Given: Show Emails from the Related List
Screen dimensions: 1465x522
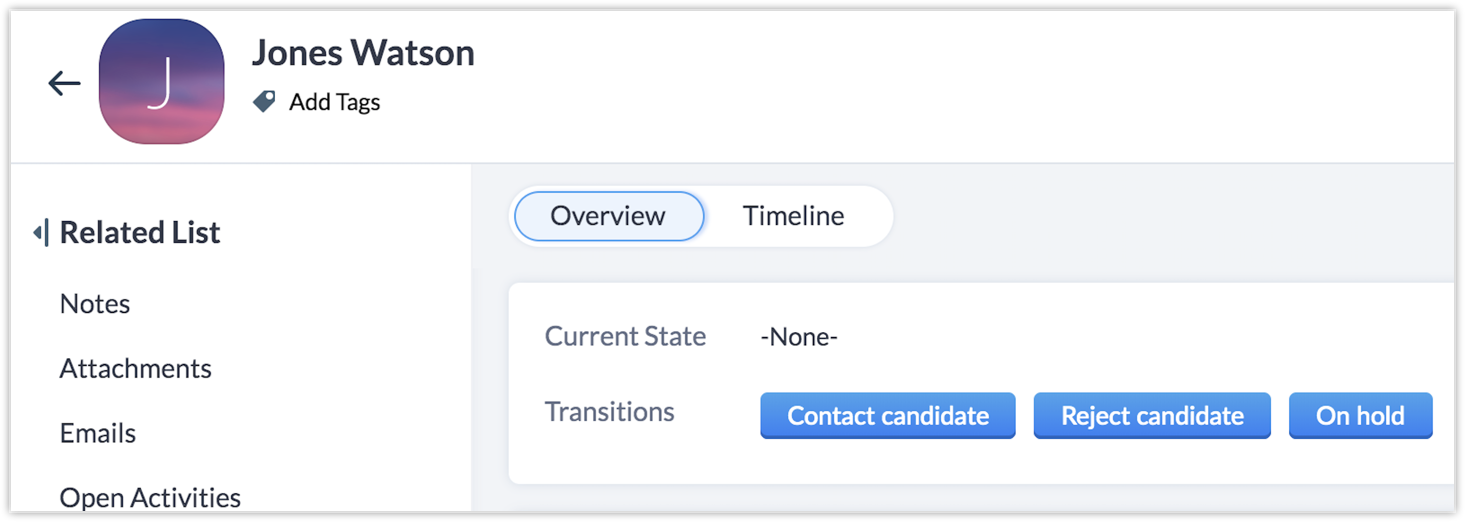Looking at the screenshot, I should tap(98, 434).
